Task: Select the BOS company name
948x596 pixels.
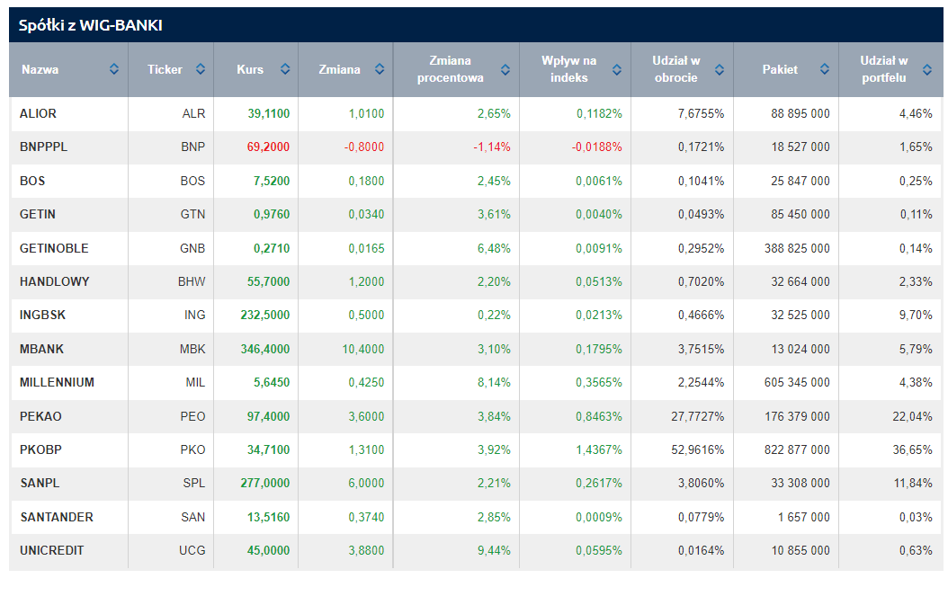Action: pyautogui.click(x=32, y=181)
